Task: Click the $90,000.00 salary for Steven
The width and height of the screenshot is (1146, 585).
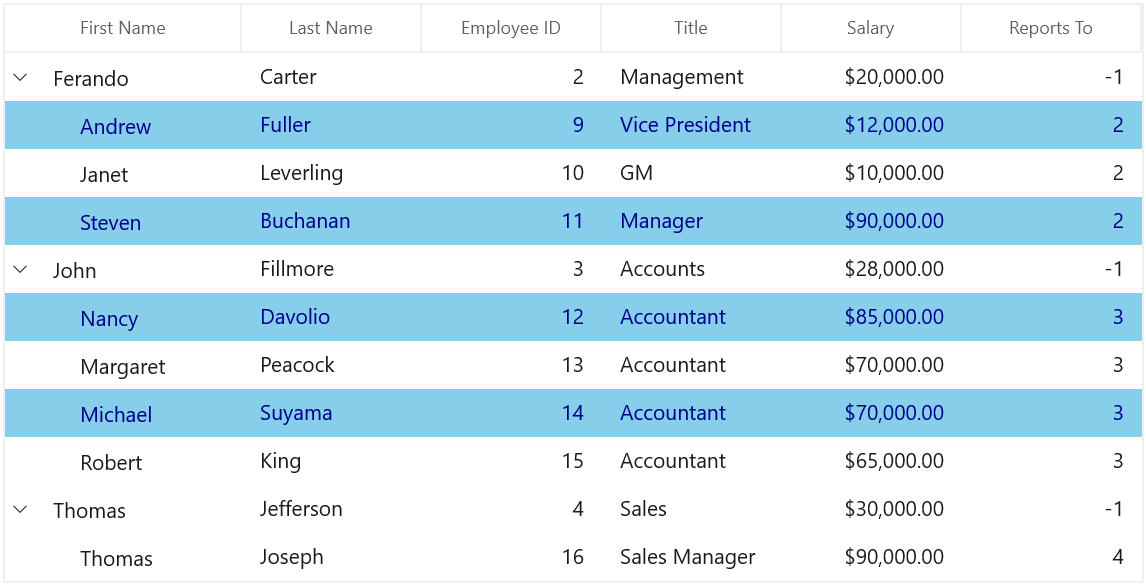Action: 894,221
